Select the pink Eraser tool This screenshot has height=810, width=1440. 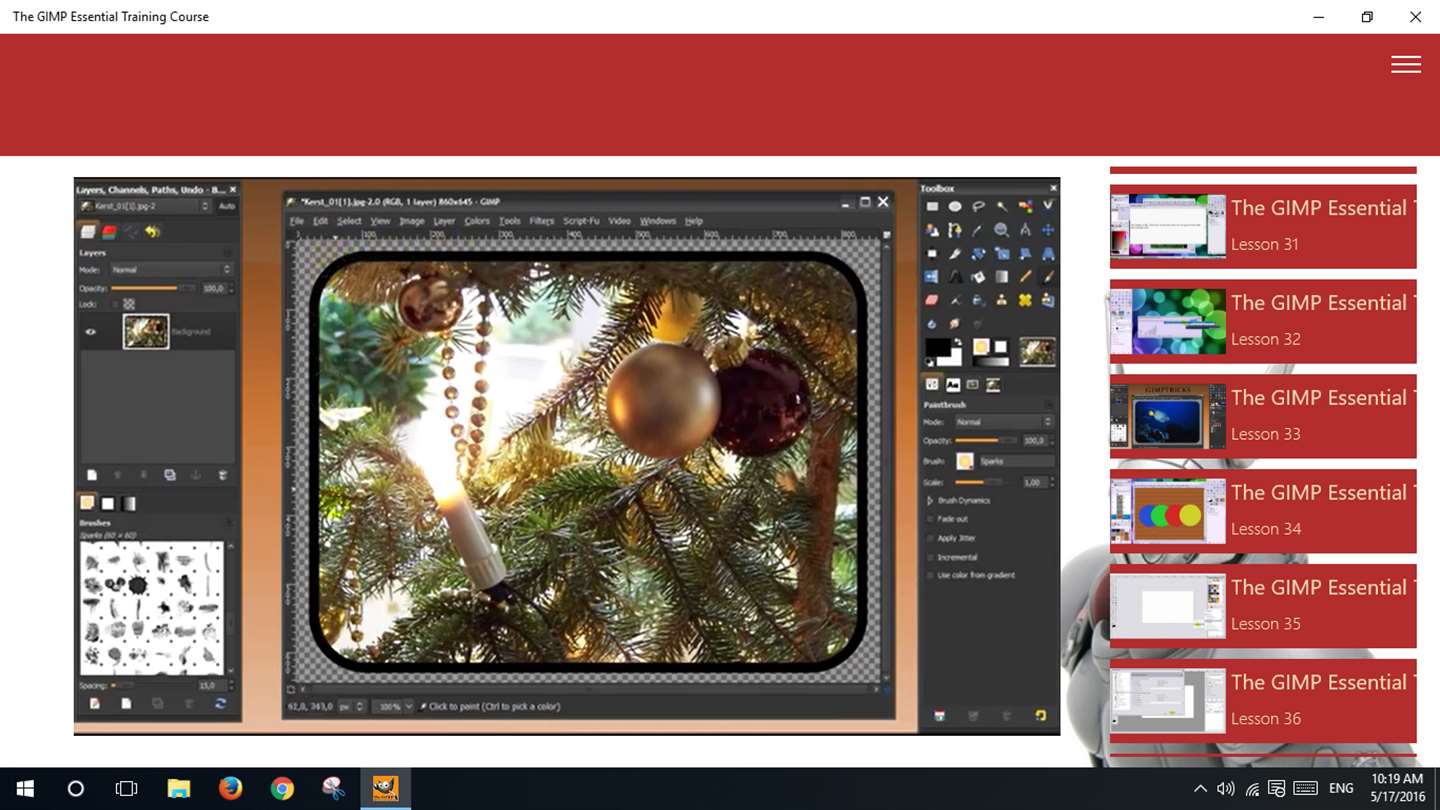tap(932, 300)
